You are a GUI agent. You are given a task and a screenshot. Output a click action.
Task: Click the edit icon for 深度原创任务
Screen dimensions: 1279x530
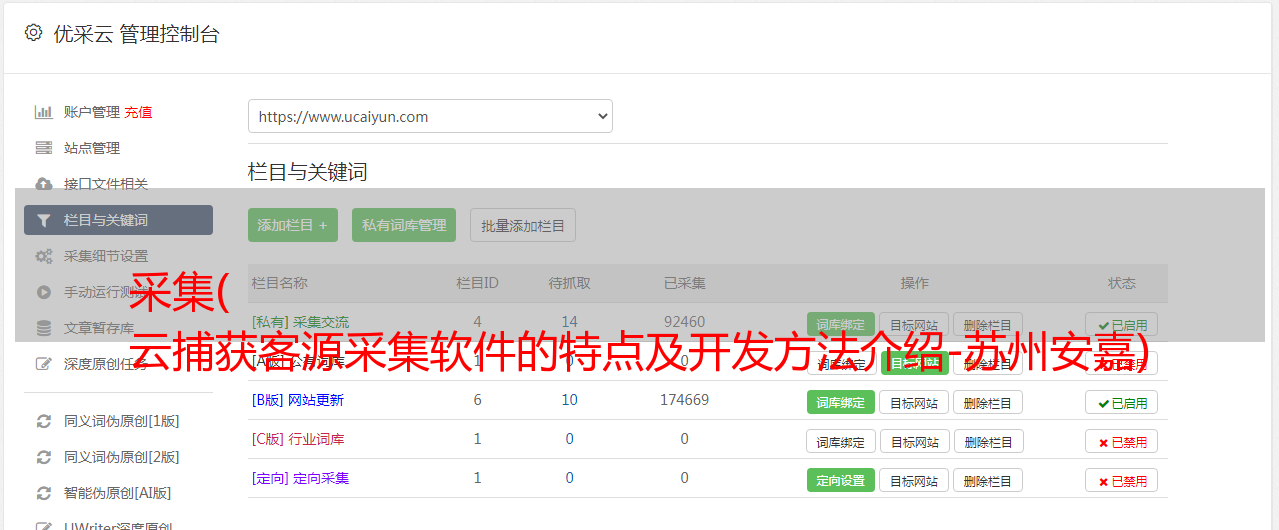click(x=43, y=364)
